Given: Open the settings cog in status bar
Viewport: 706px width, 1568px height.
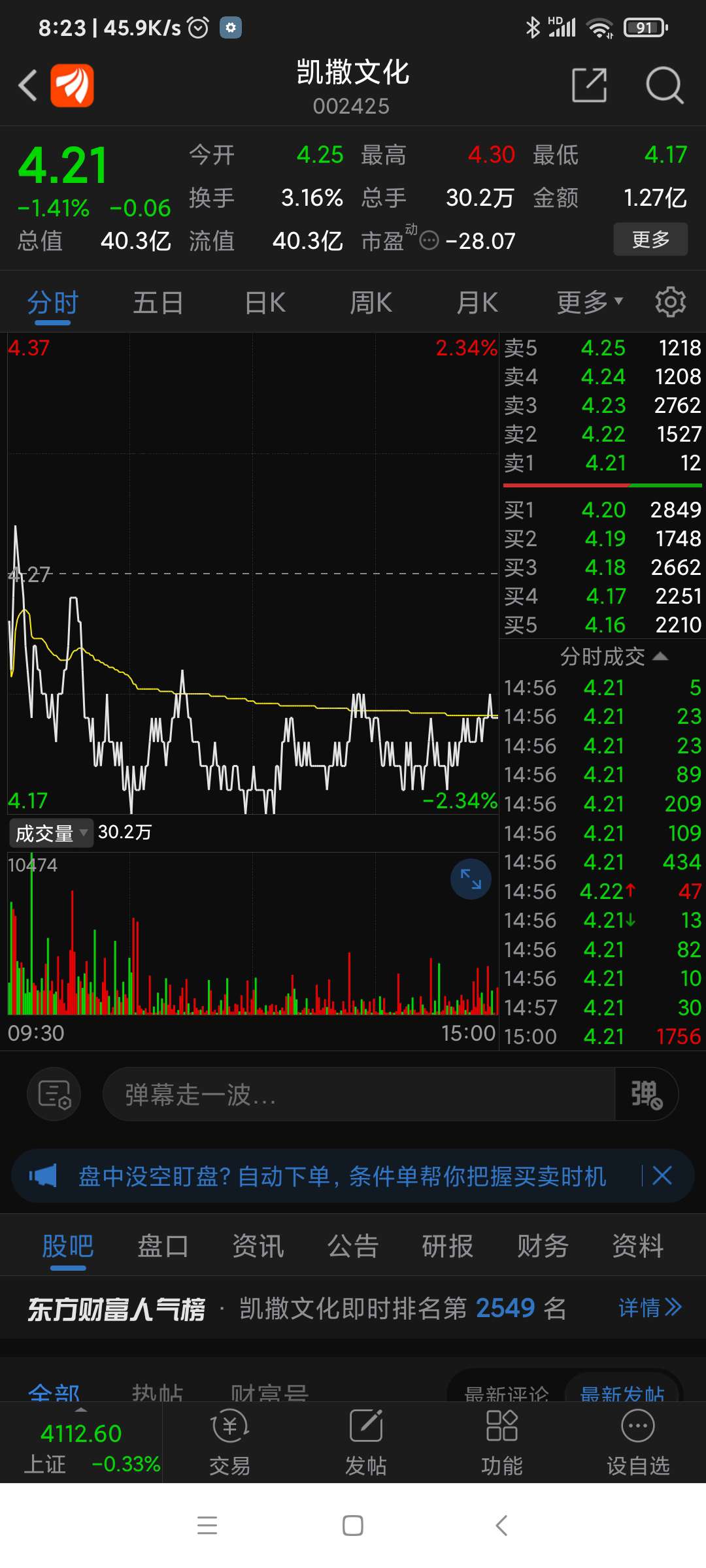Looking at the screenshot, I should pos(230,27).
